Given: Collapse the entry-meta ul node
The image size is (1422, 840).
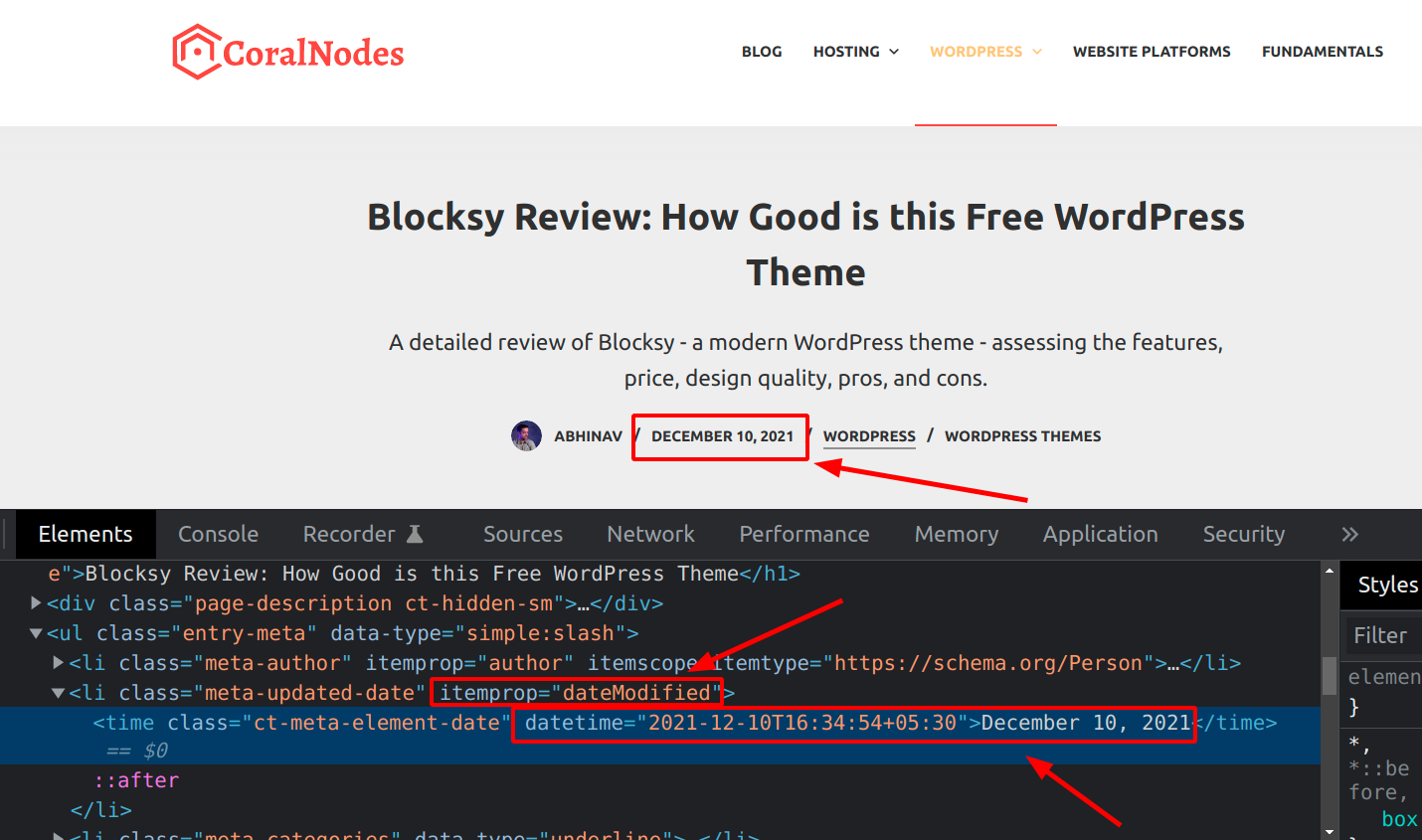Looking at the screenshot, I should 37,633.
